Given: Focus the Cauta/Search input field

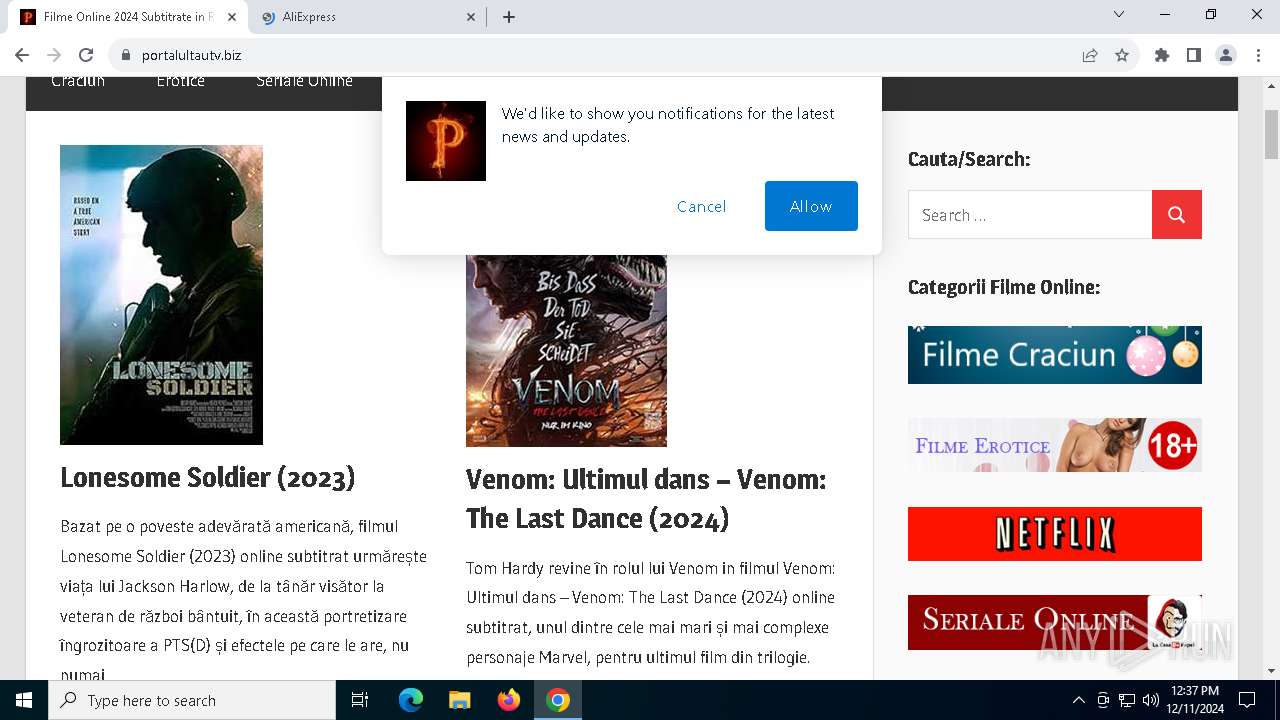Looking at the screenshot, I should [x=1030, y=215].
